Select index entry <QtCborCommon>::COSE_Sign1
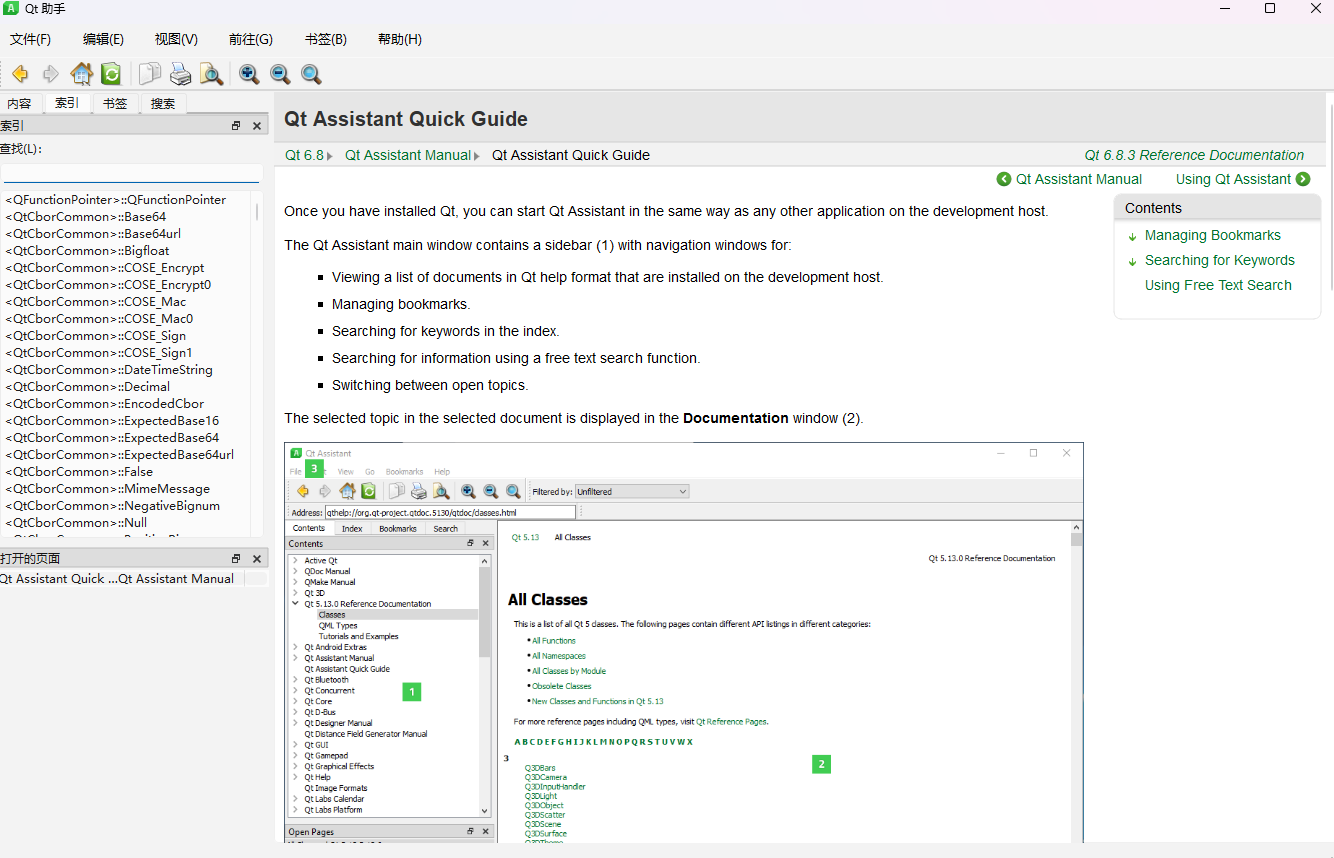Screen dimensions: 1334x858 [99, 353]
